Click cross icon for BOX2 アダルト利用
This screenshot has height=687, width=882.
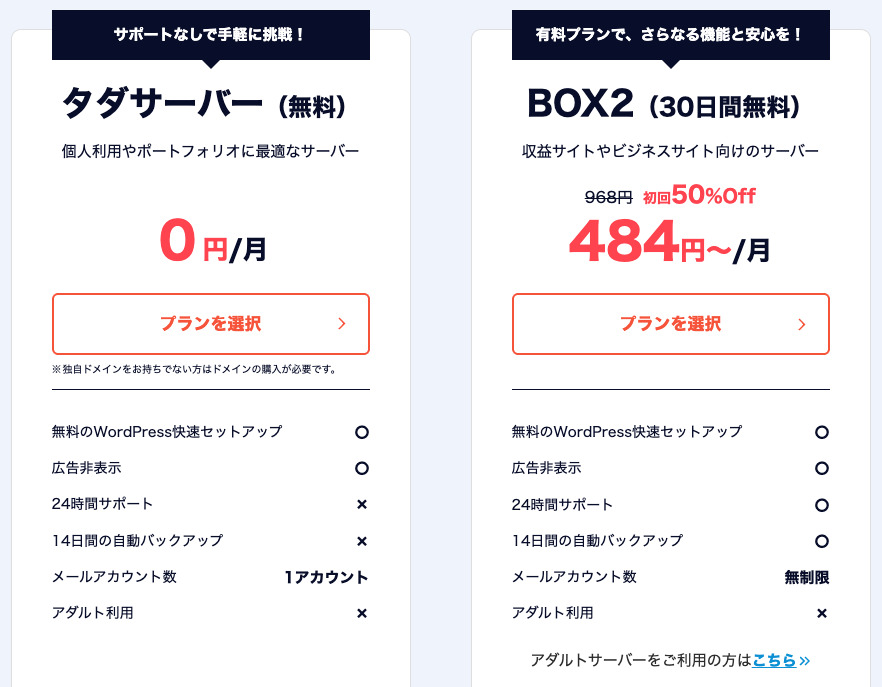click(822, 613)
